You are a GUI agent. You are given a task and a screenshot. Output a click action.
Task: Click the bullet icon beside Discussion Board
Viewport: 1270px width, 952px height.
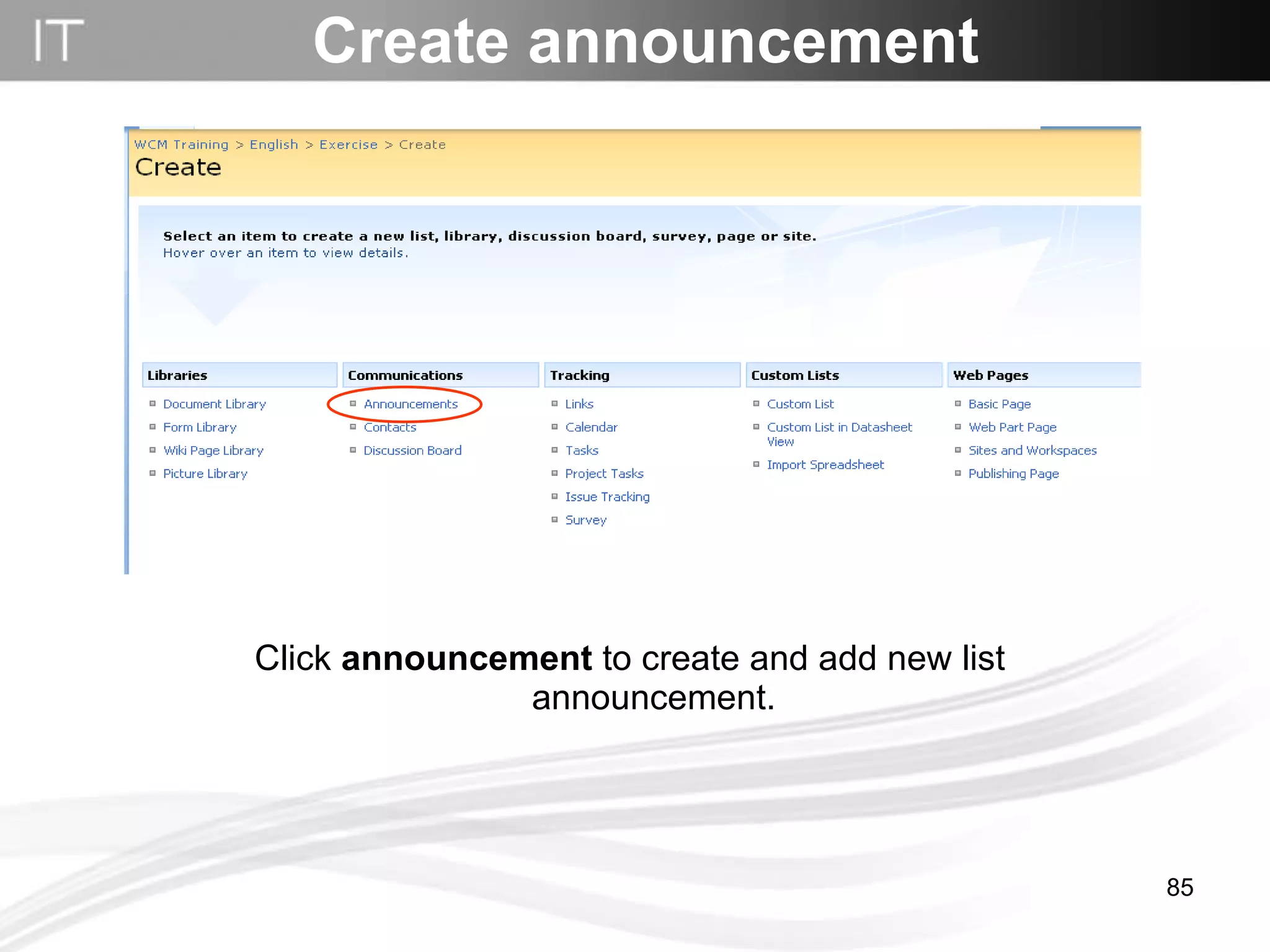tap(353, 450)
